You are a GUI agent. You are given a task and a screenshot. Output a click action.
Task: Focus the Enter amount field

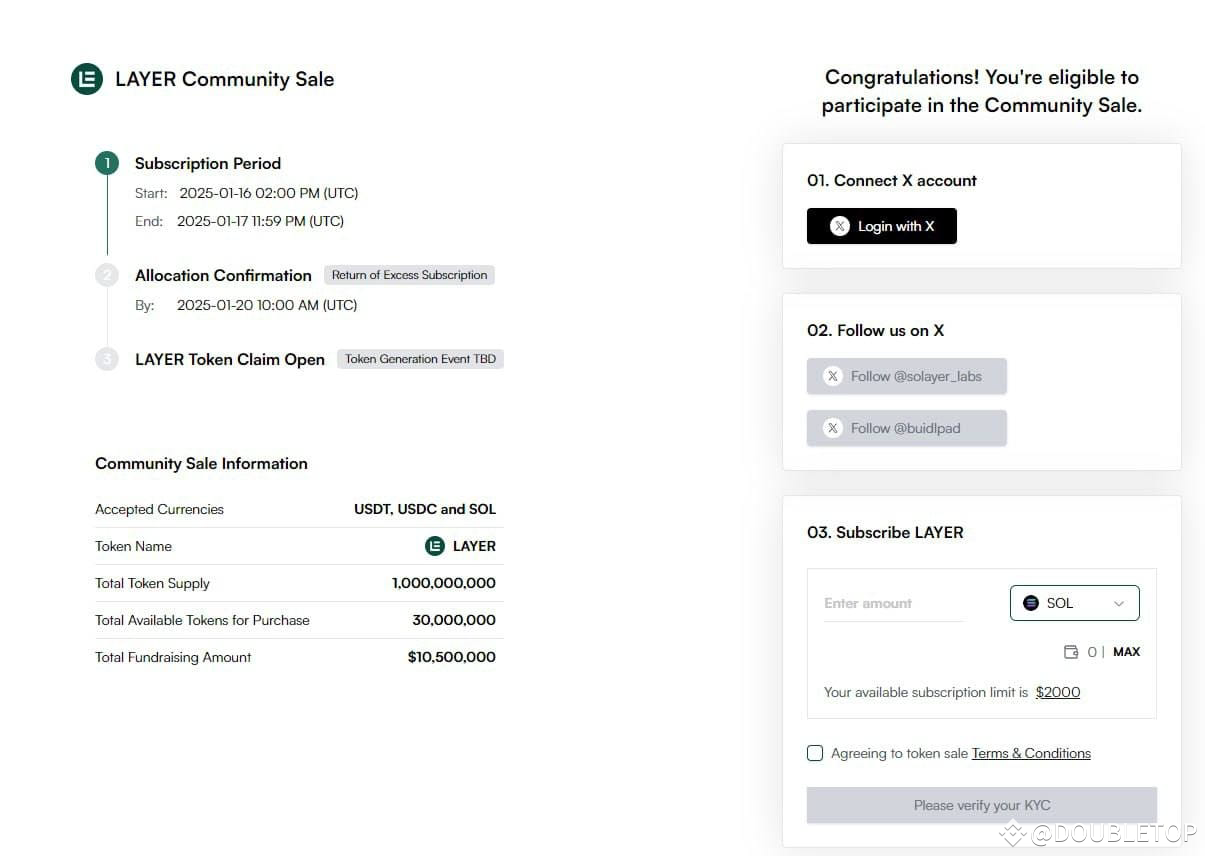[x=894, y=604]
